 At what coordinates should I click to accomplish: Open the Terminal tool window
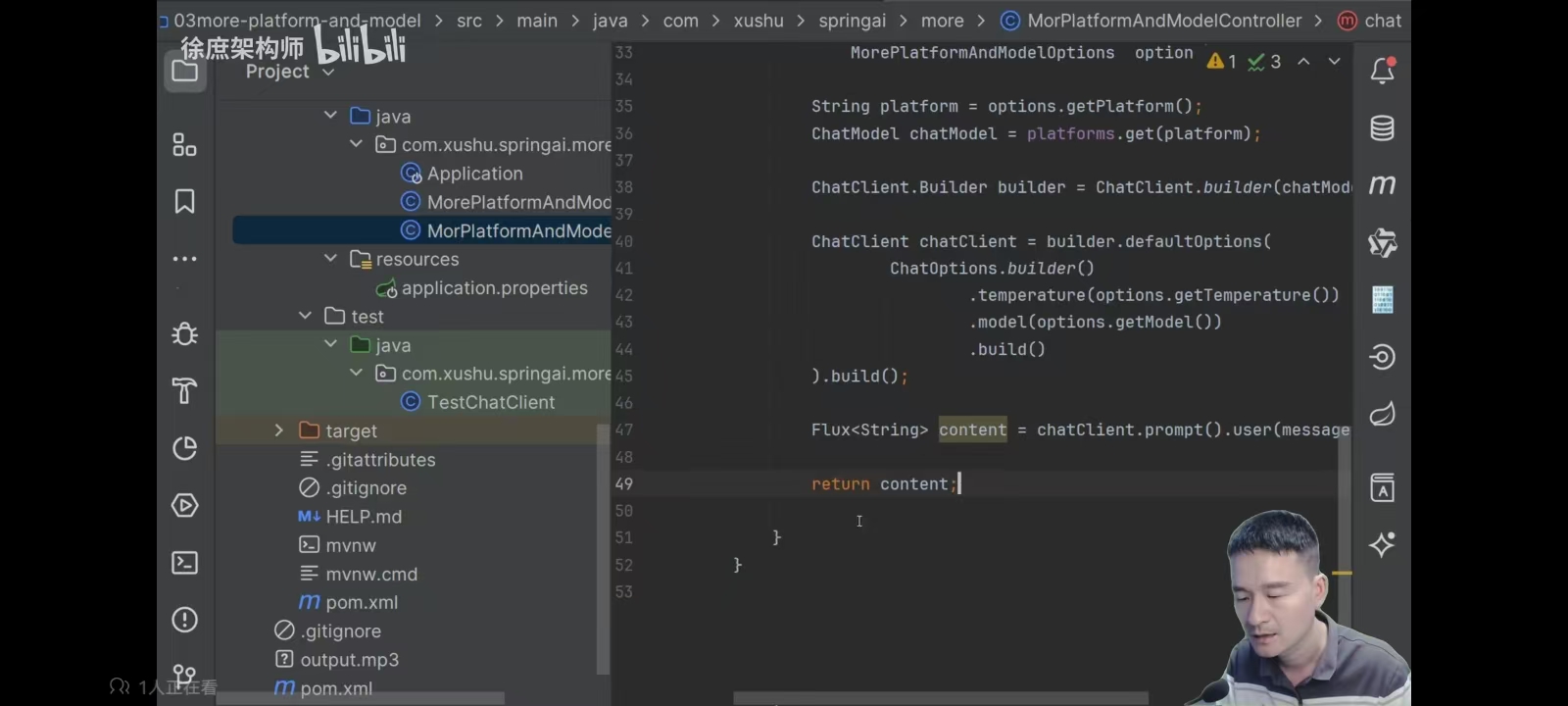(184, 563)
